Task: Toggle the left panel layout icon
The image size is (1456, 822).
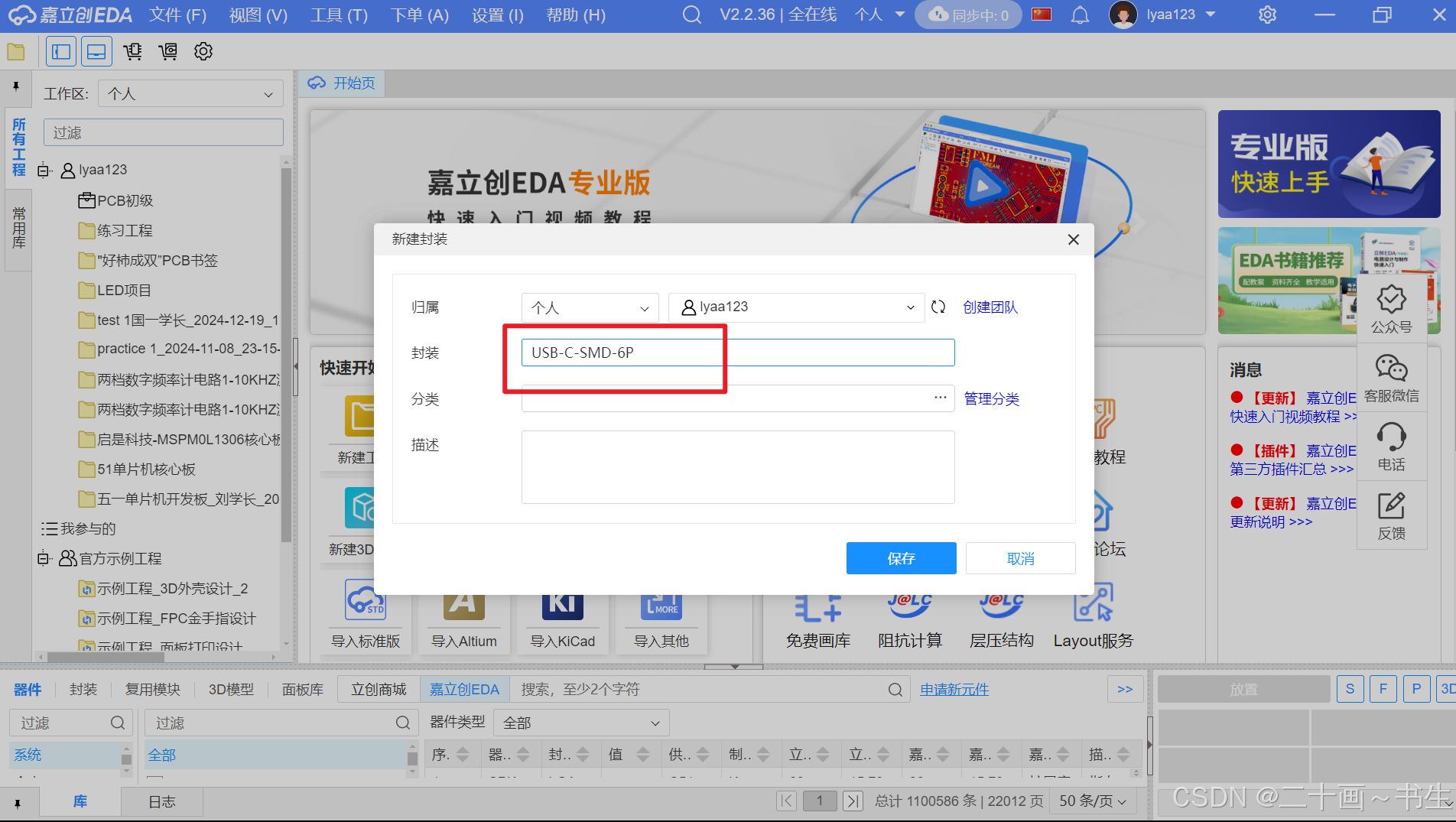Action: [61, 52]
